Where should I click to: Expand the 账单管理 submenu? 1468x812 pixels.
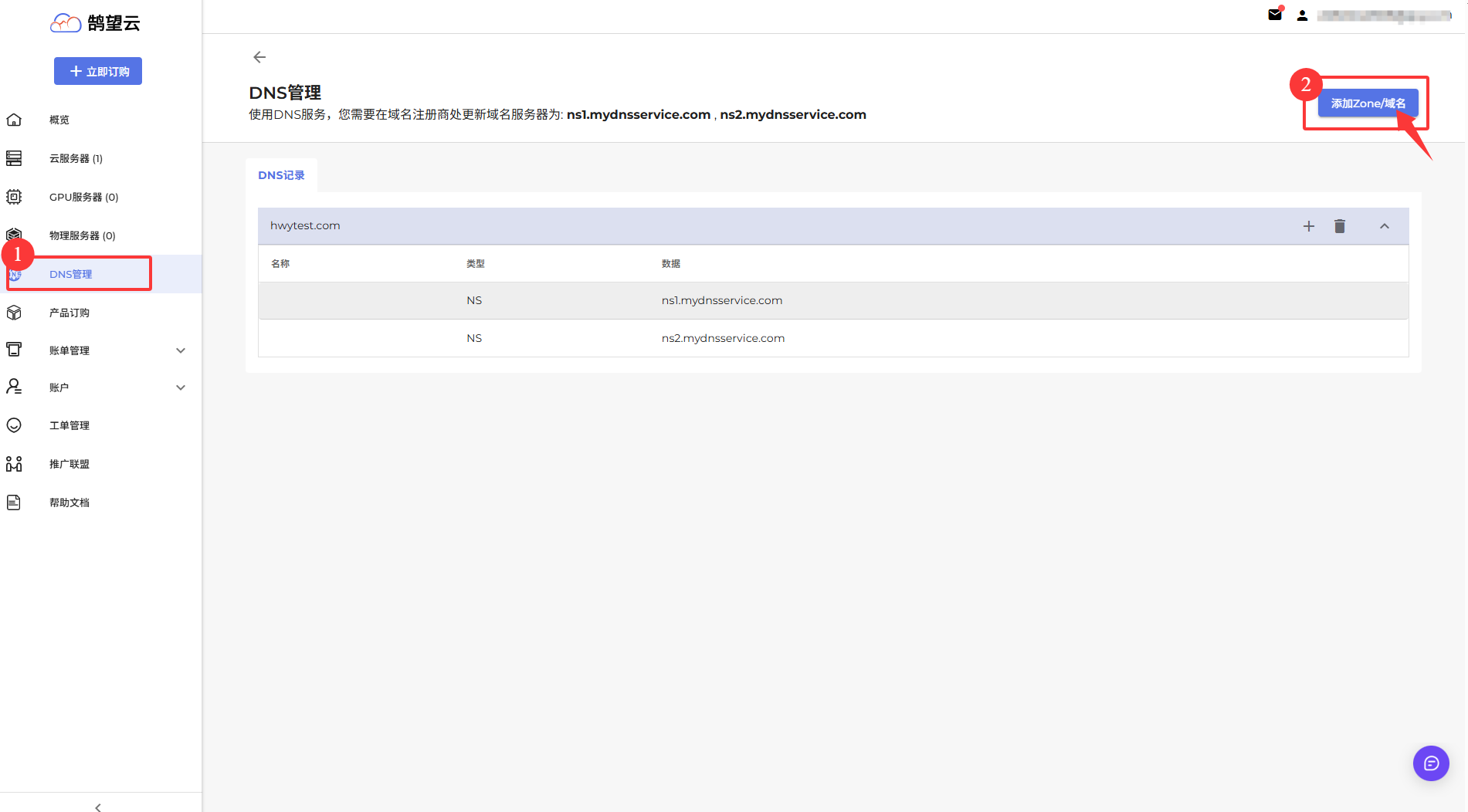click(x=181, y=350)
